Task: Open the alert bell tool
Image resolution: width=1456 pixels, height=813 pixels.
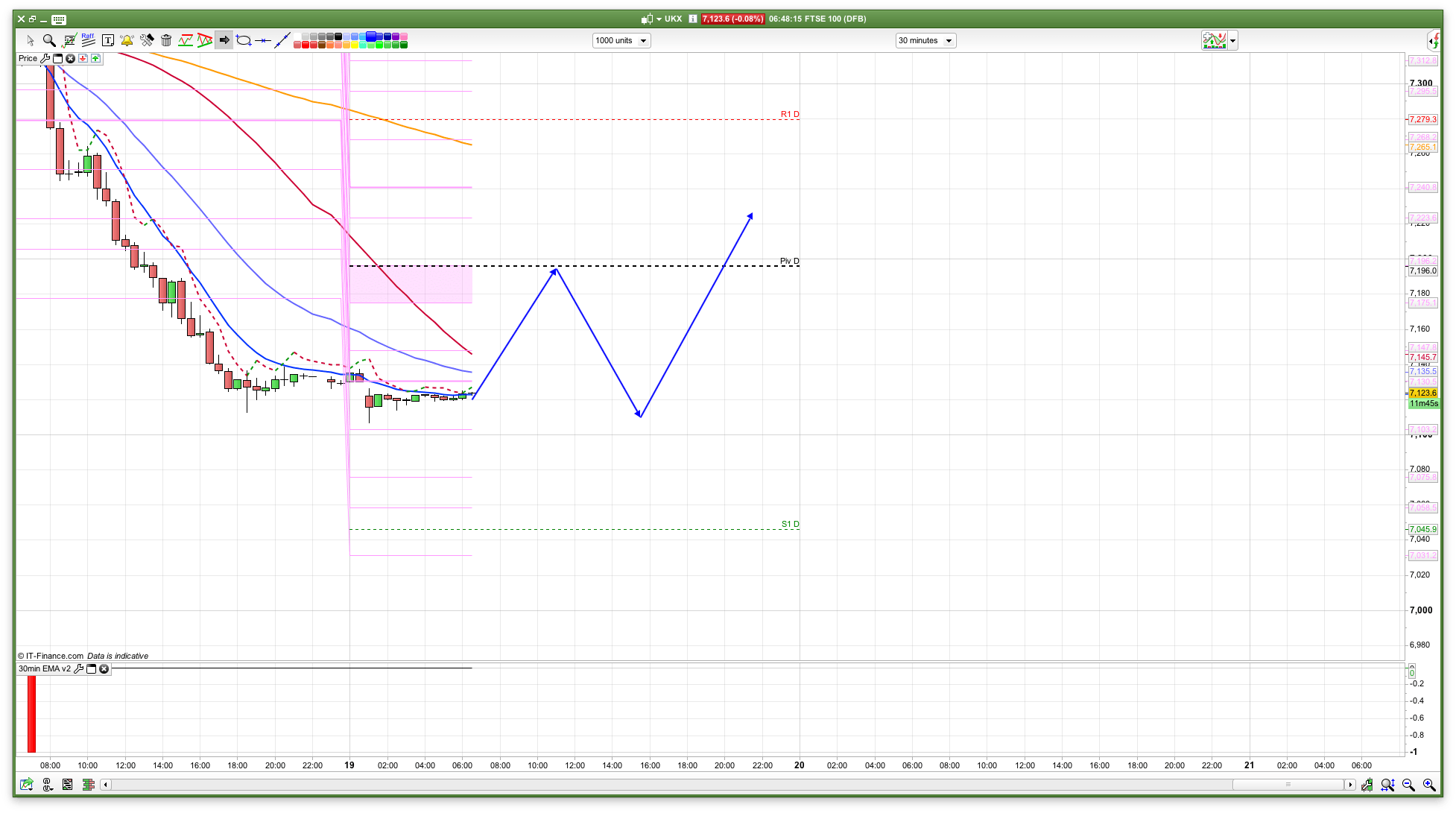Action: point(127,40)
